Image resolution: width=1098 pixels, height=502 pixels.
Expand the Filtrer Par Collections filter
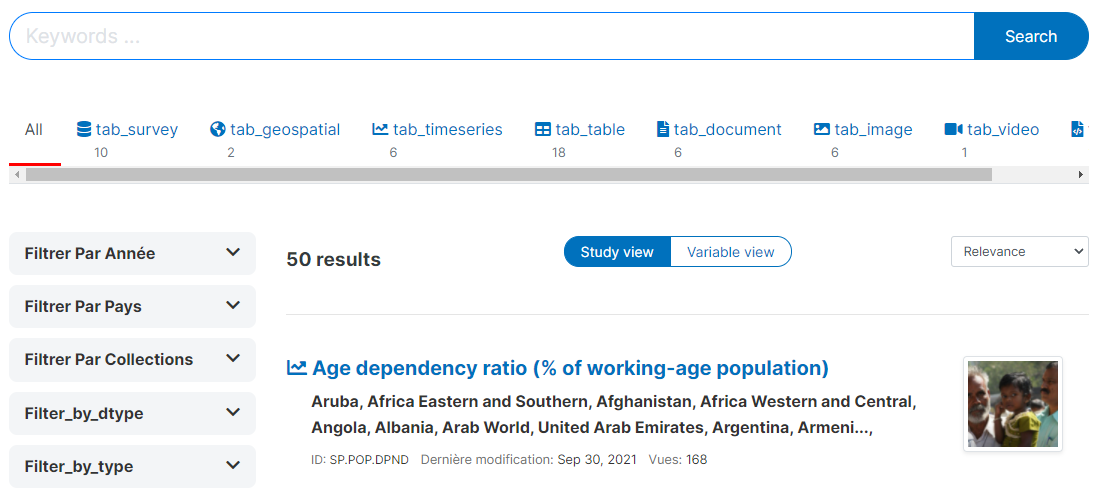[x=132, y=360]
